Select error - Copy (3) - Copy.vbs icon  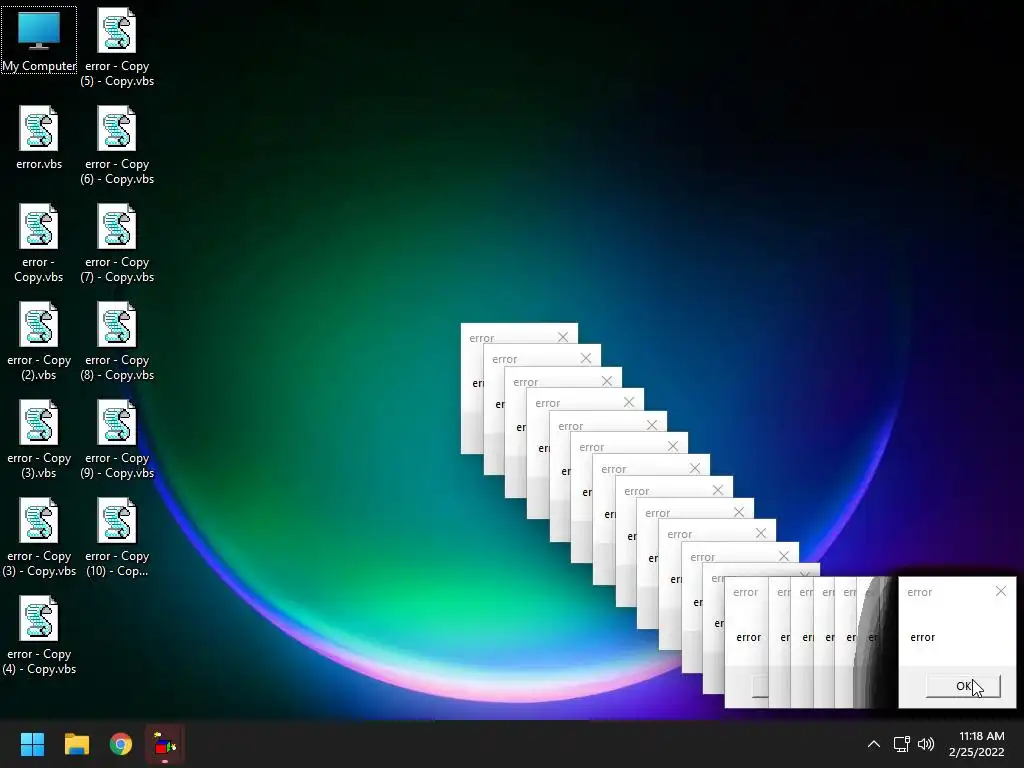[39, 537]
